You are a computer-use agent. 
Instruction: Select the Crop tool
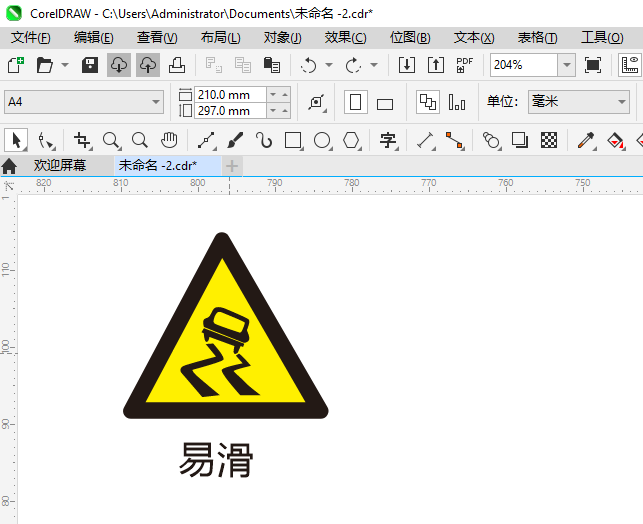(x=82, y=141)
